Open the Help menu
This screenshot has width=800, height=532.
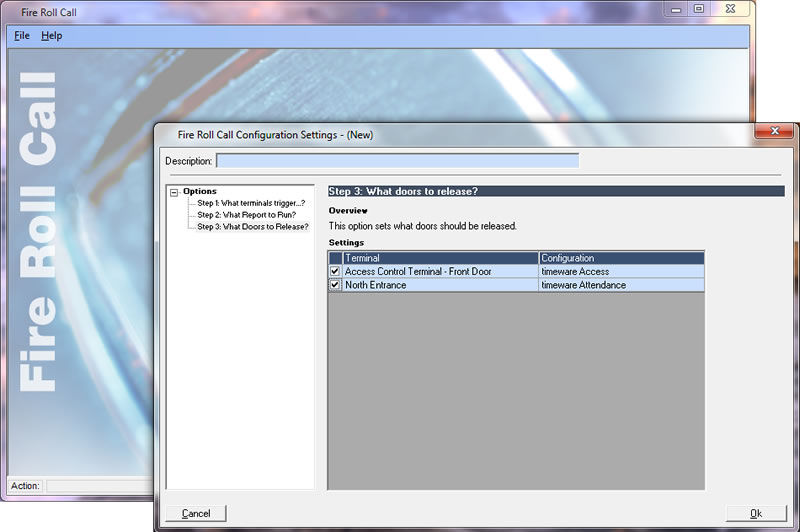[51, 36]
